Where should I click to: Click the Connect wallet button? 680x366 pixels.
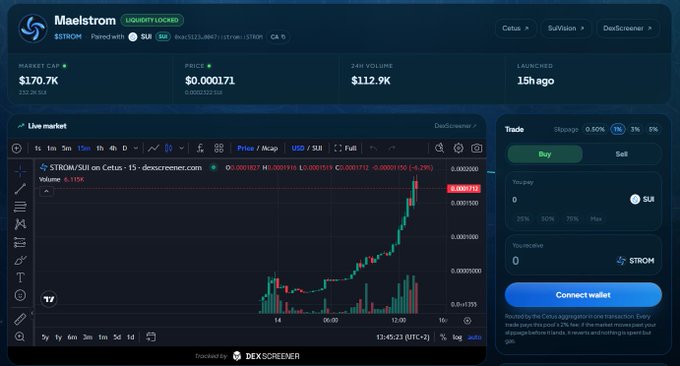583,295
